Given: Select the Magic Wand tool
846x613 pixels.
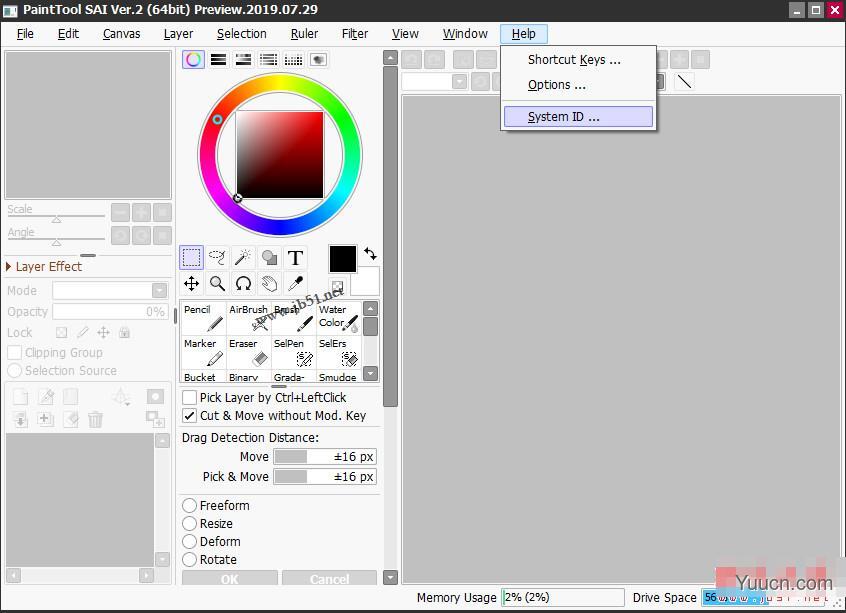Looking at the screenshot, I should pyautogui.click(x=242, y=258).
